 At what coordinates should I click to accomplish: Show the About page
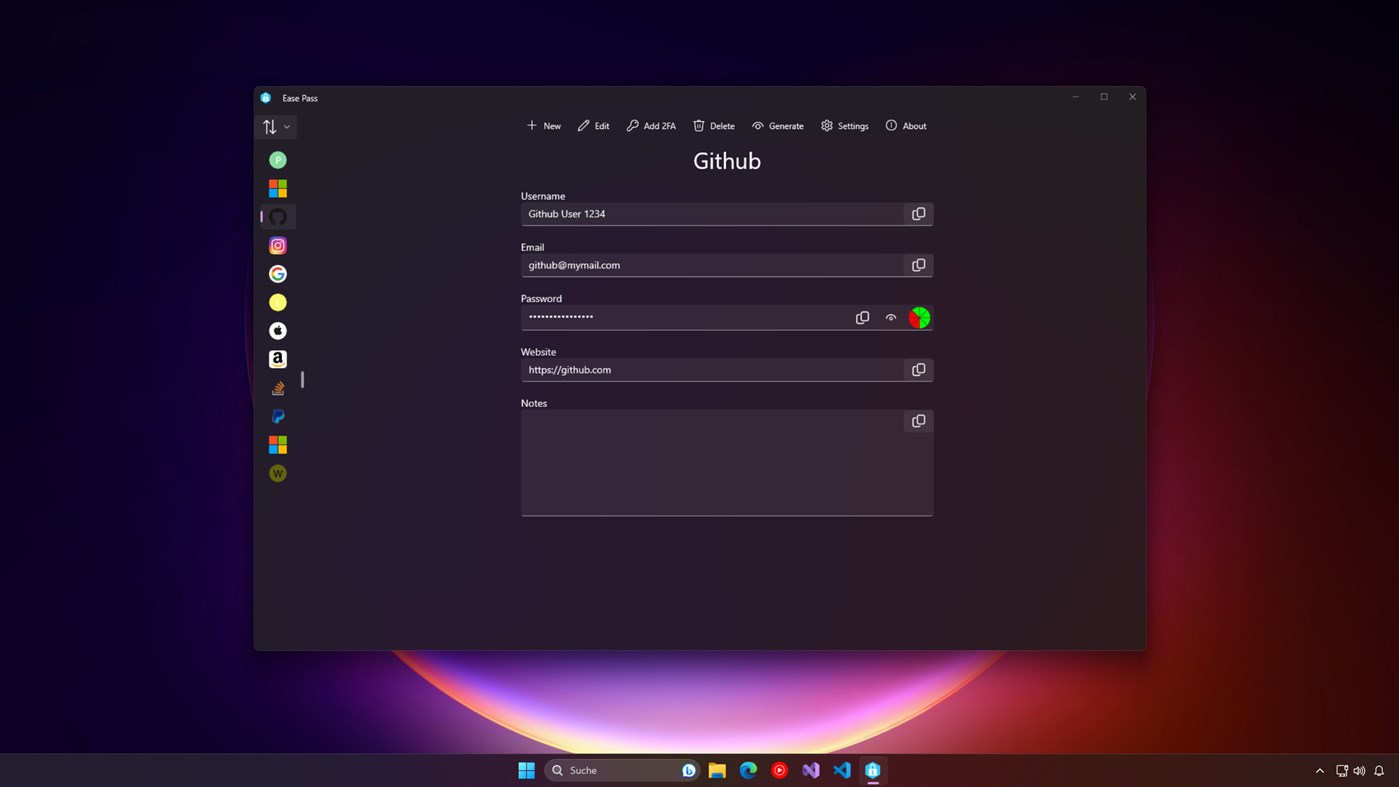pos(906,126)
